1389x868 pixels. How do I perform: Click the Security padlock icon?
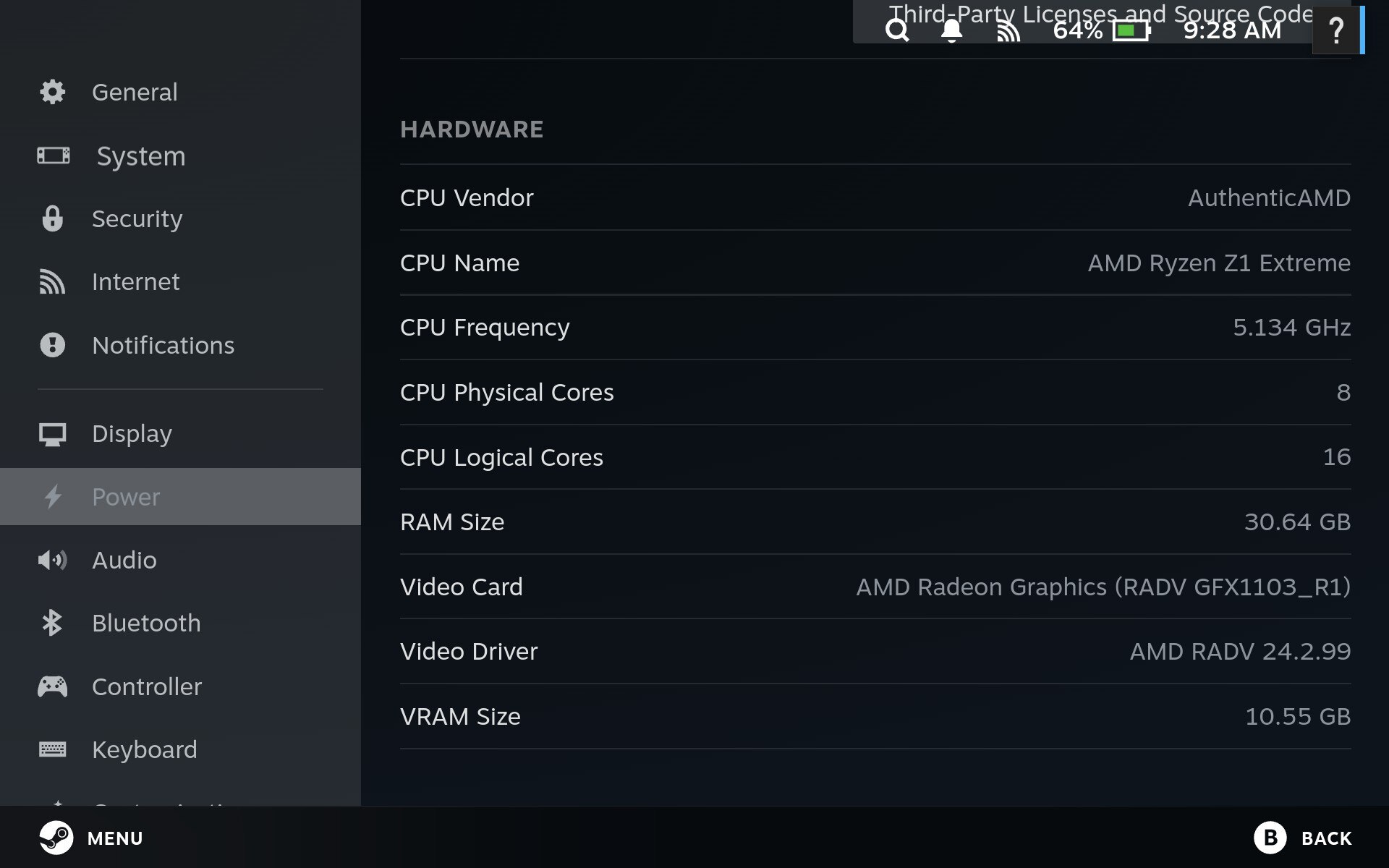[52, 218]
